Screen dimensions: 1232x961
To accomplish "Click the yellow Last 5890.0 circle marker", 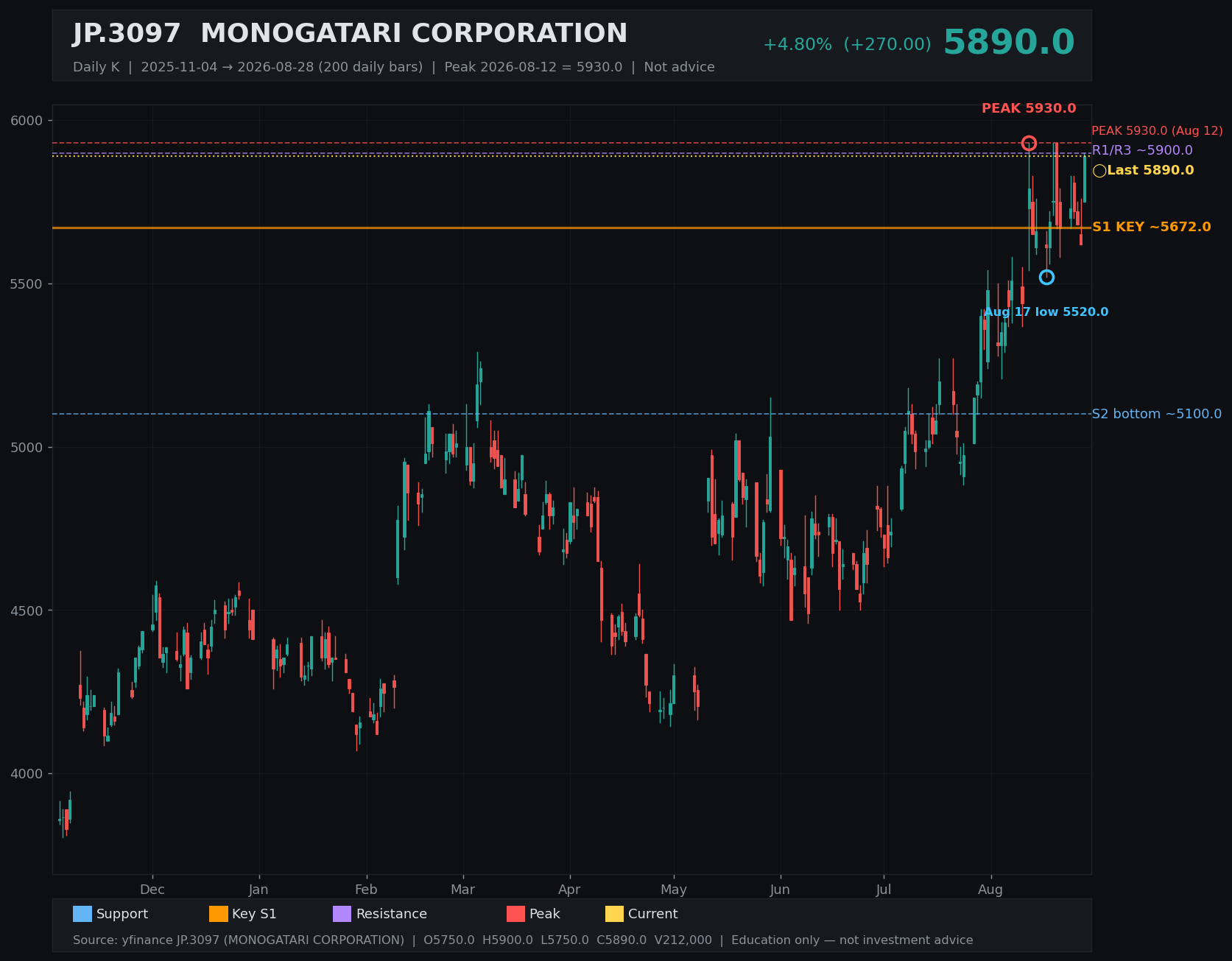I will (x=1099, y=171).
